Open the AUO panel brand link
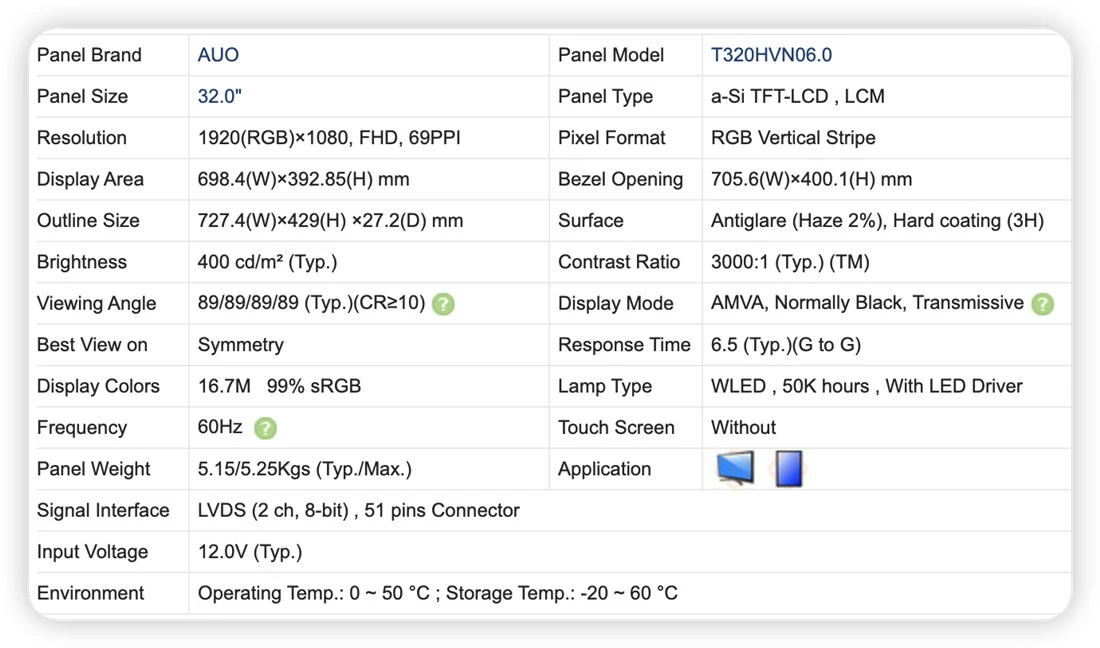This screenshot has width=1100, height=648. point(218,55)
